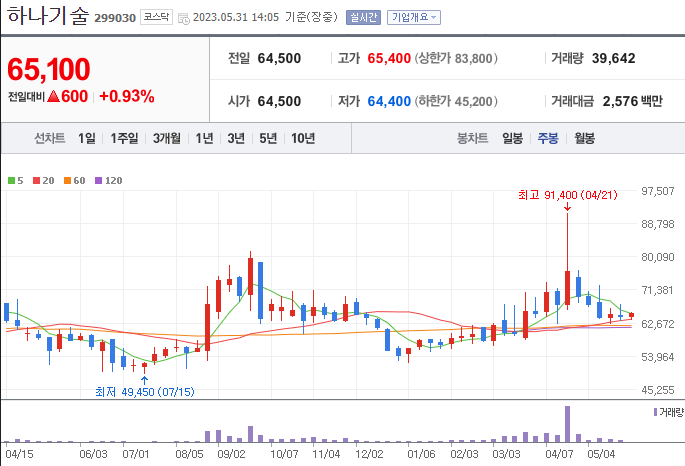Click the 하한가 45,200 text
Image resolution: width=685 pixels, height=466 pixels.
pyautogui.click(x=456, y=101)
